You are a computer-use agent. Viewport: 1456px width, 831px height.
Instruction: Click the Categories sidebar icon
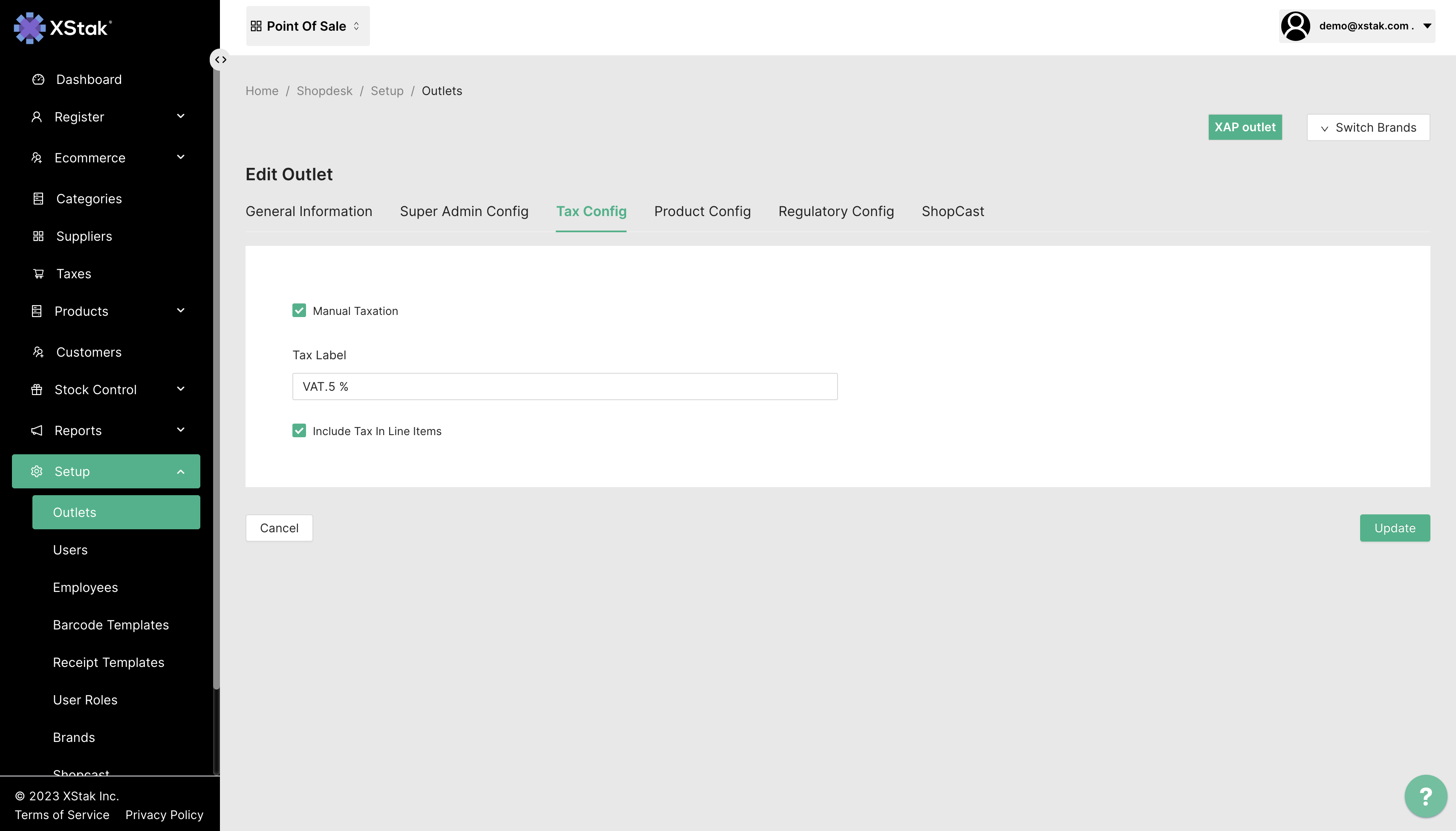38,199
